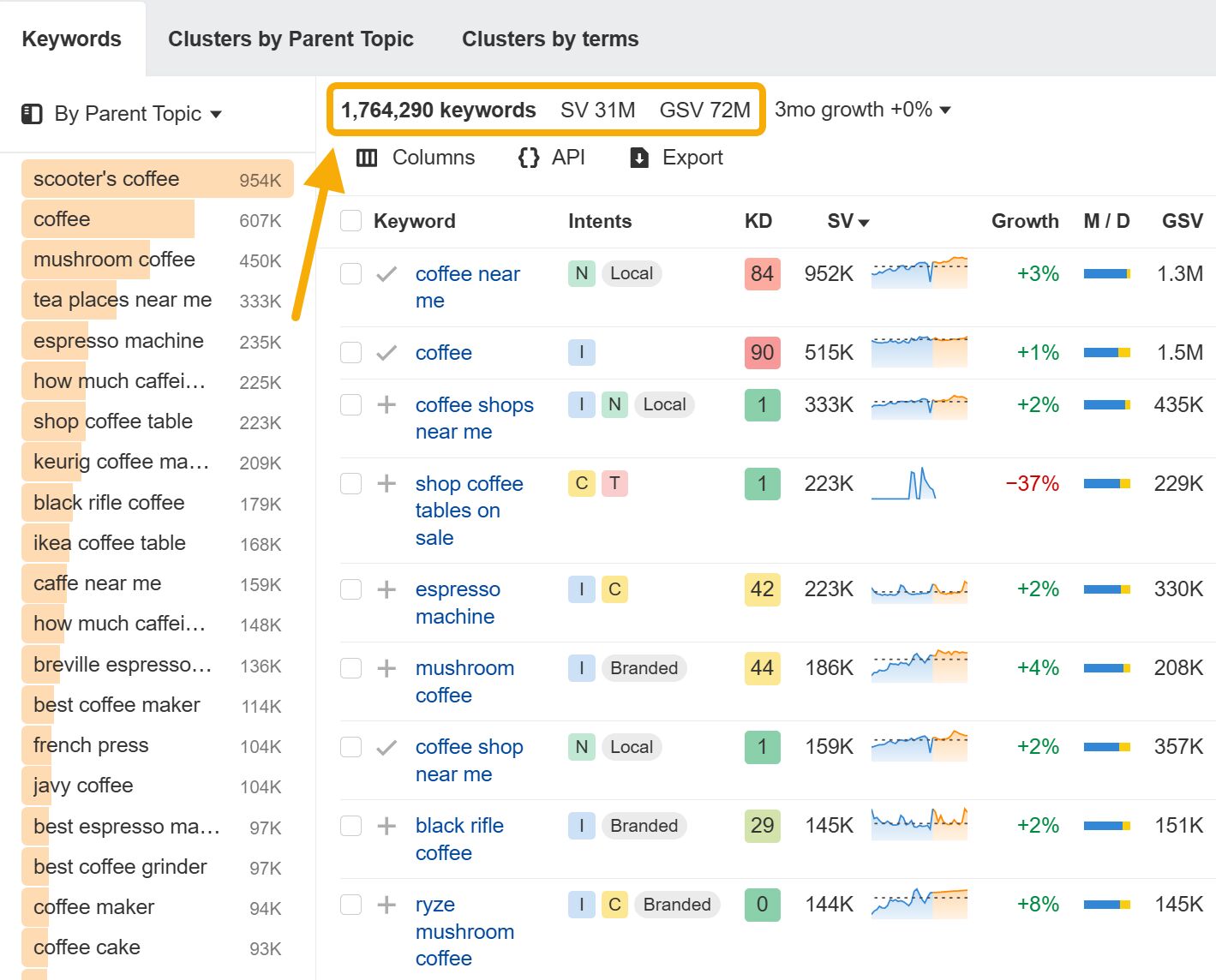
Task: Switch to the Clusters by Parent Topic tab
Action: click(291, 39)
